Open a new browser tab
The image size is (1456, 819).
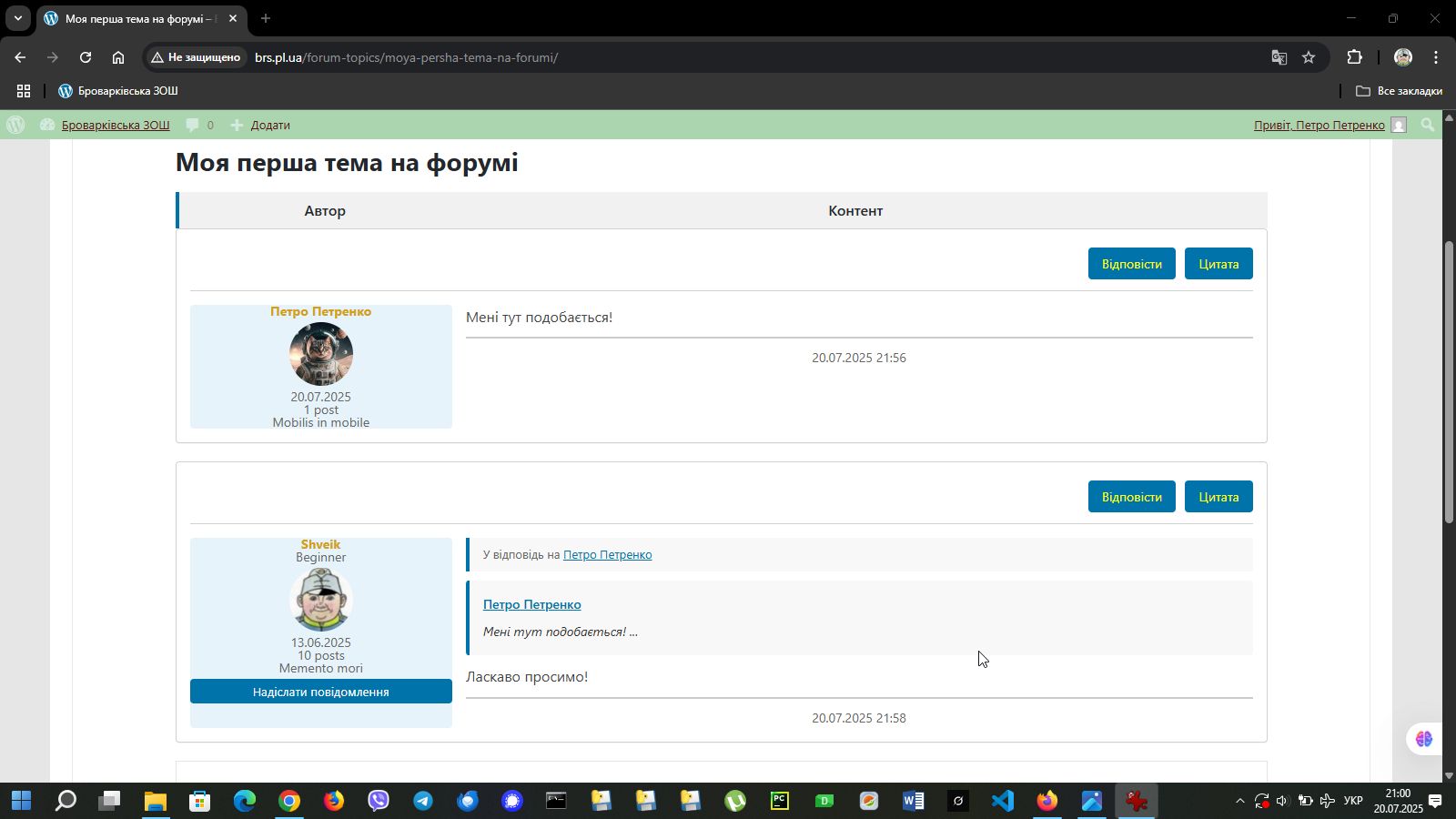coord(266,18)
